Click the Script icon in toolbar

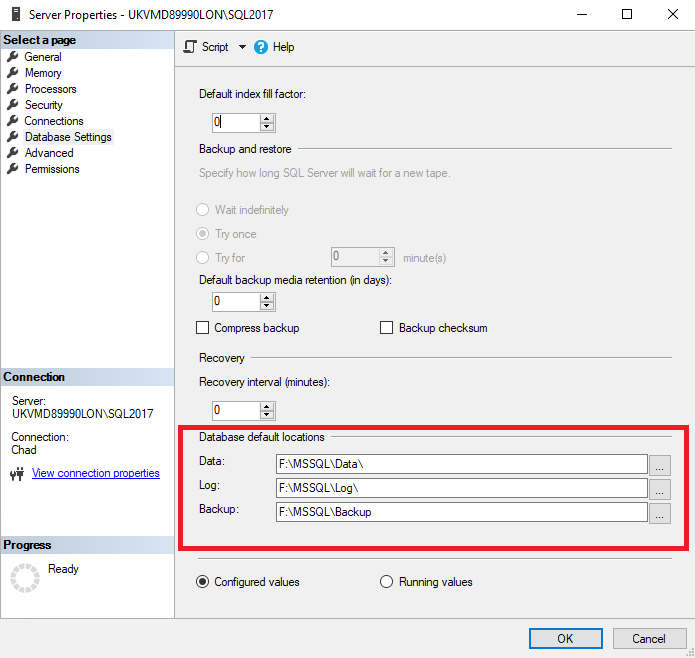click(x=190, y=47)
